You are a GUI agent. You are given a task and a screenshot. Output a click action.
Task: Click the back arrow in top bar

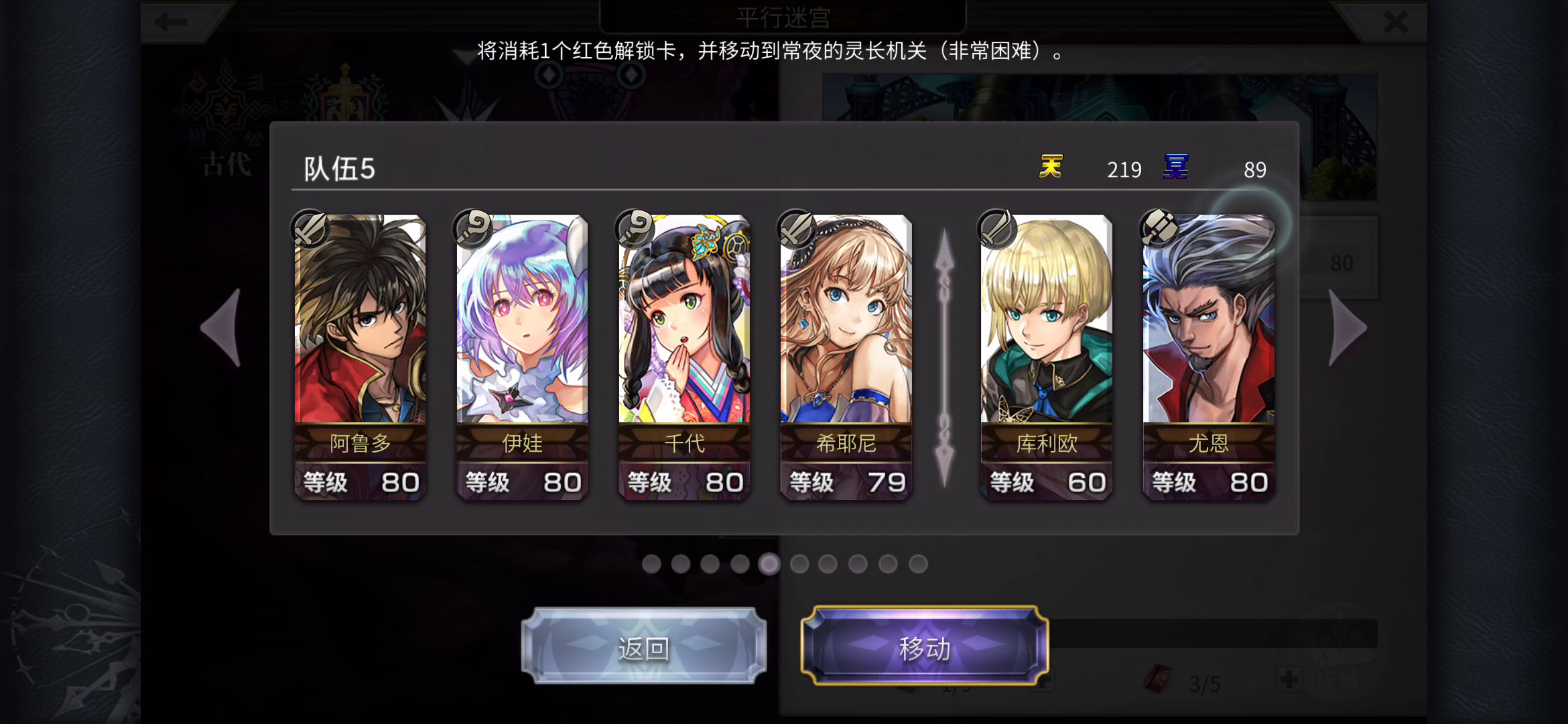[x=170, y=22]
